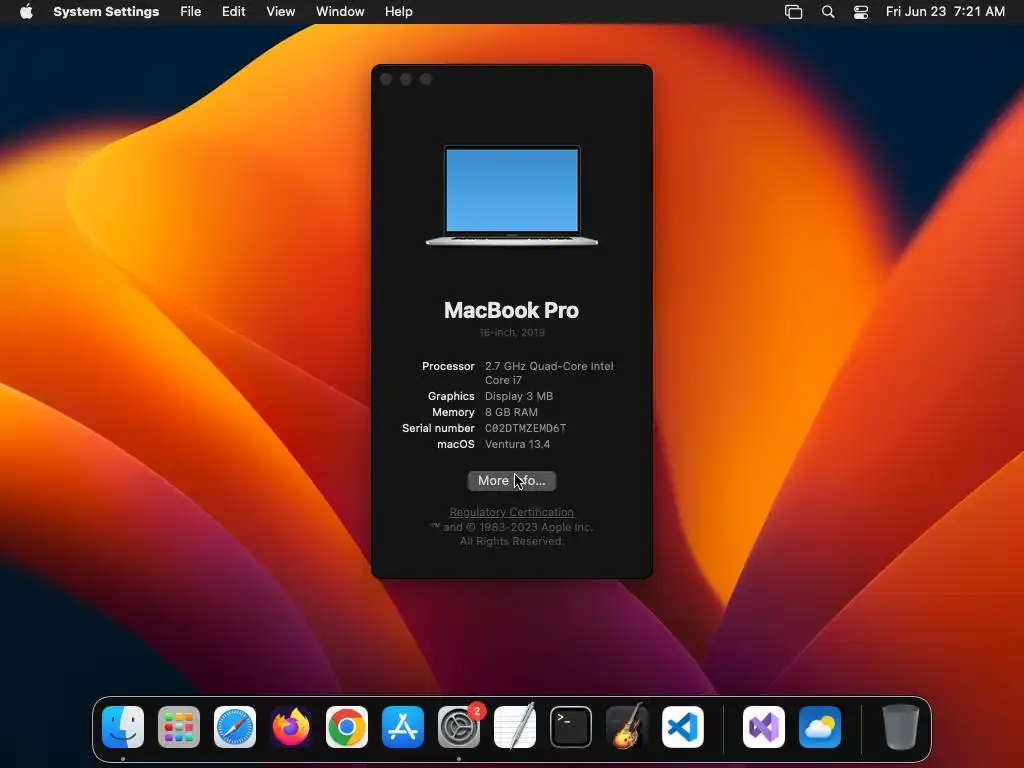Open the Apple menu
Screen dimensions: 1024x768
(26, 12)
